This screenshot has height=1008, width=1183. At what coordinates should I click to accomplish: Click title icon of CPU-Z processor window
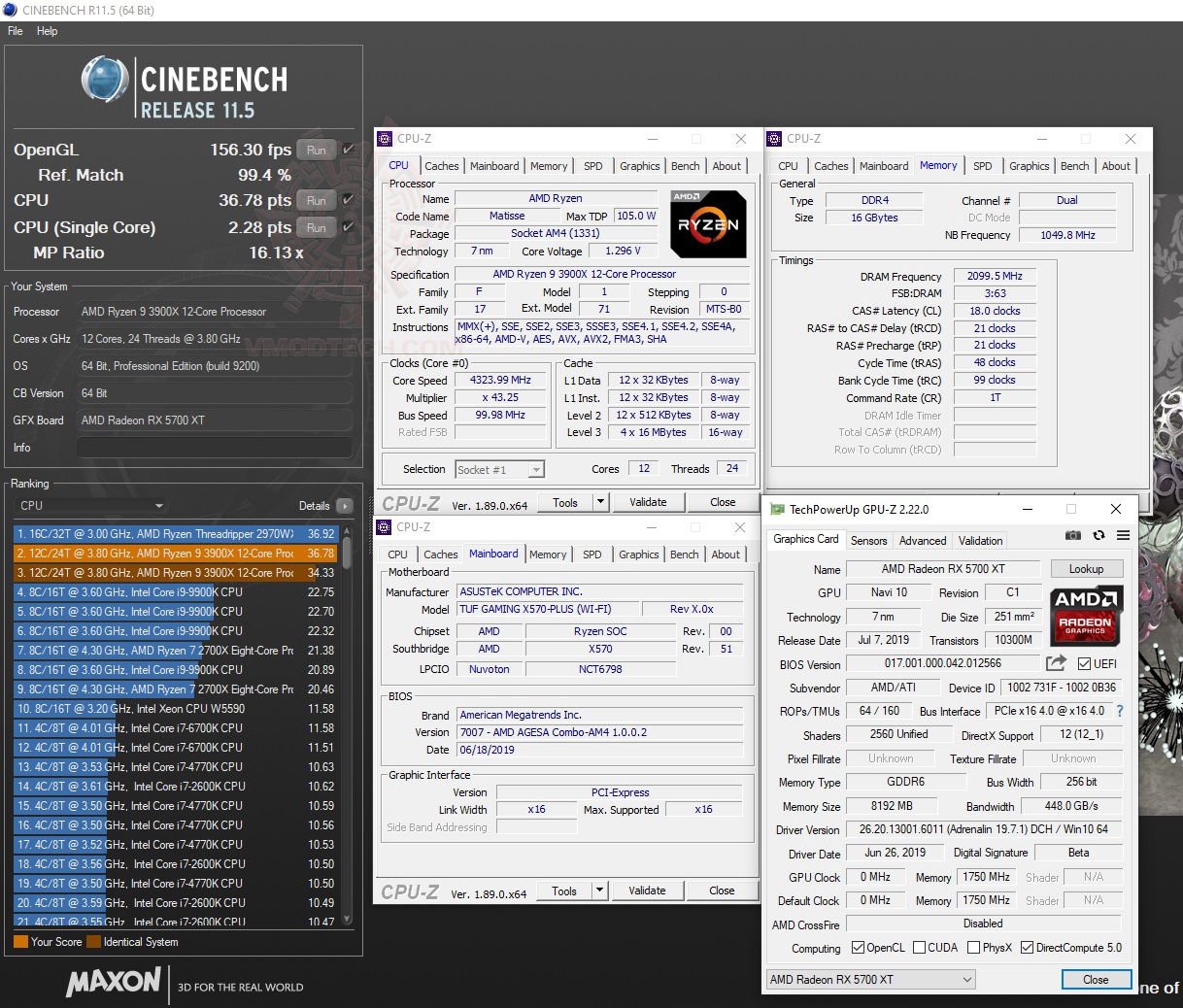[x=385, y=139]
